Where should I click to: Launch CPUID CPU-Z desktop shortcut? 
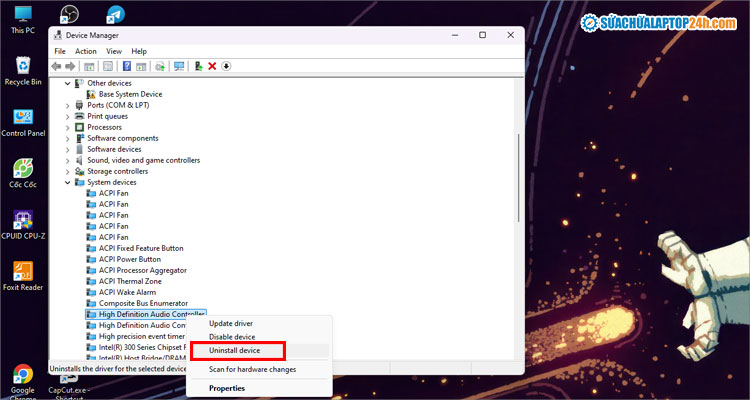coord(23,225)
